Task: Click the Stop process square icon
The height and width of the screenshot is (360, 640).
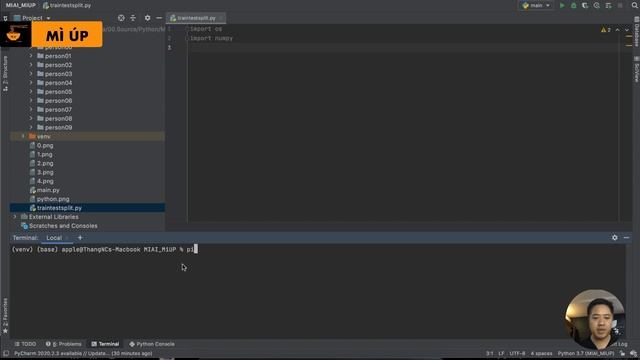Action: (620, 6)
